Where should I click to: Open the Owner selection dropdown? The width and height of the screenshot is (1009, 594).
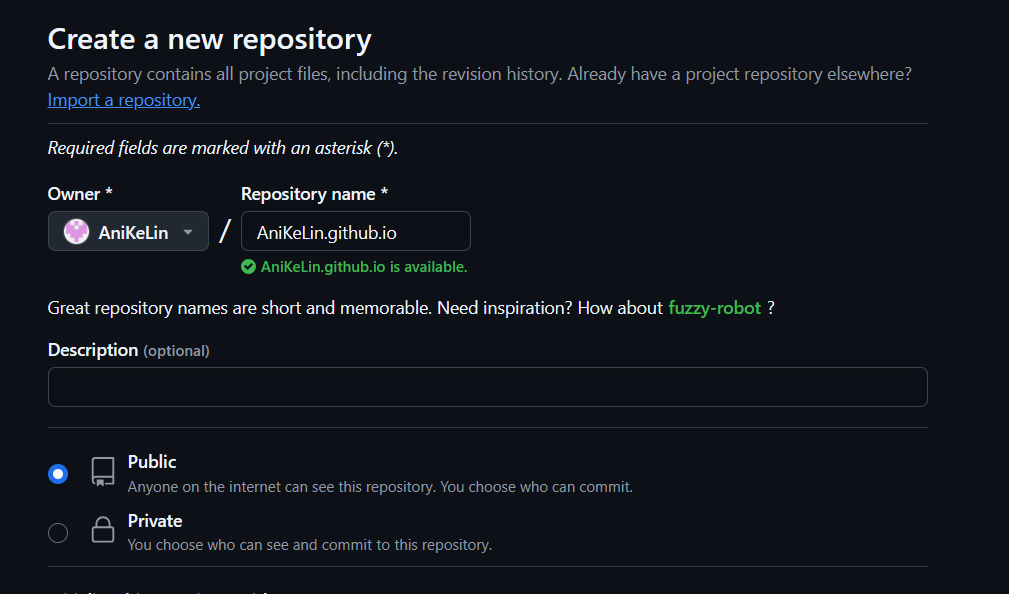coord(128,232)
